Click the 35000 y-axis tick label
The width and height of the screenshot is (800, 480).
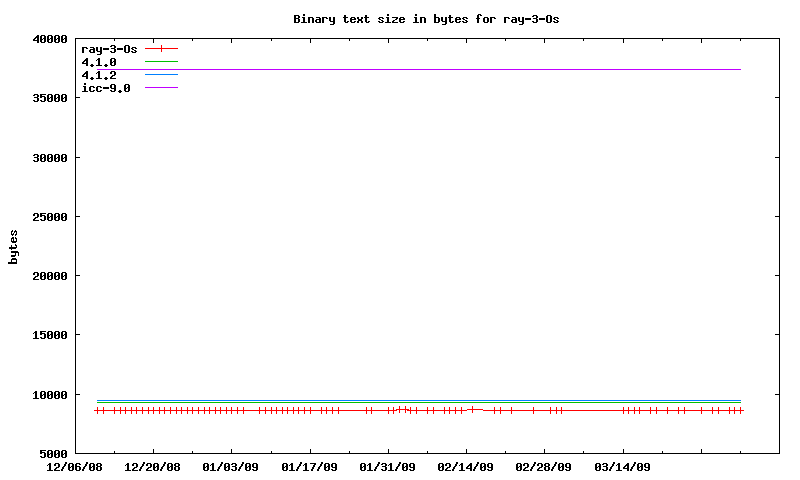point(49,99)
